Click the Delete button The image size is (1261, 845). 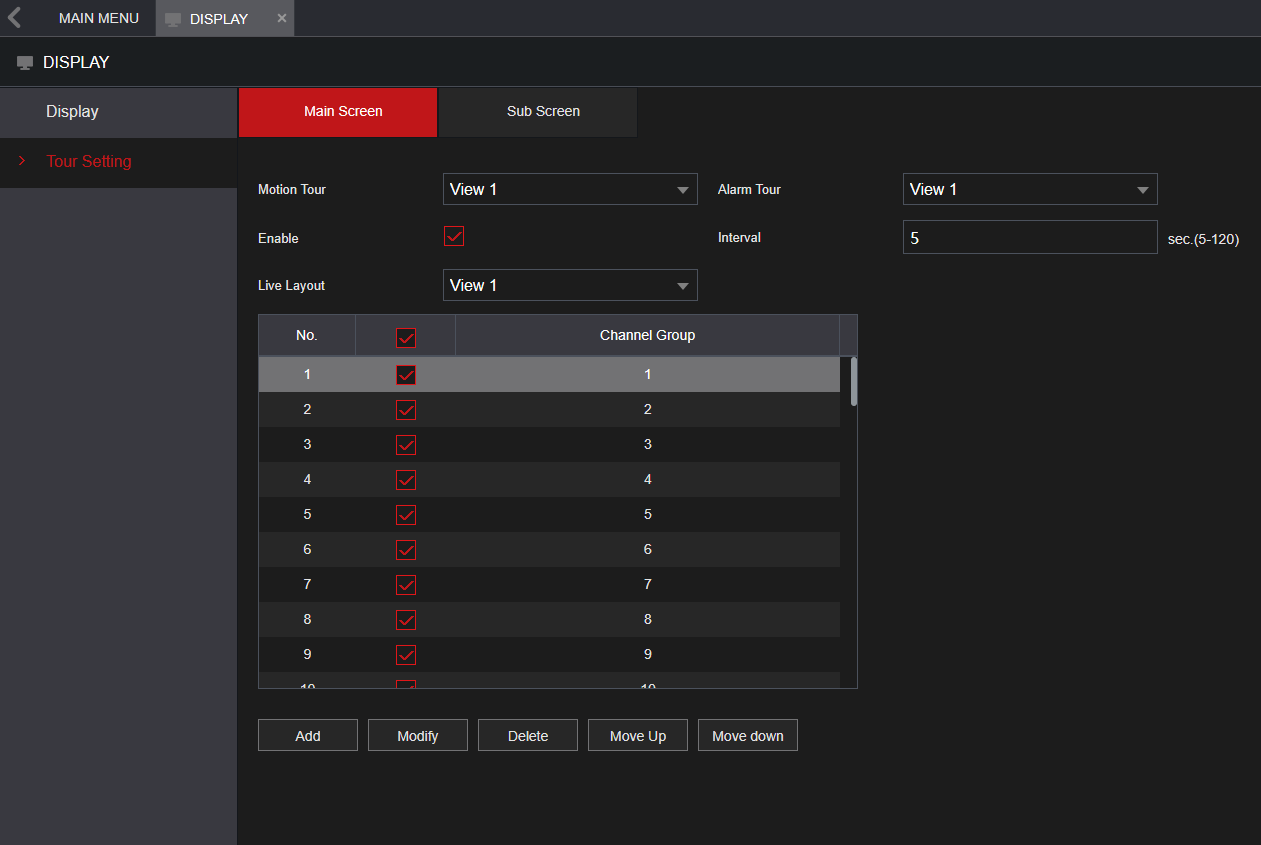528,735
